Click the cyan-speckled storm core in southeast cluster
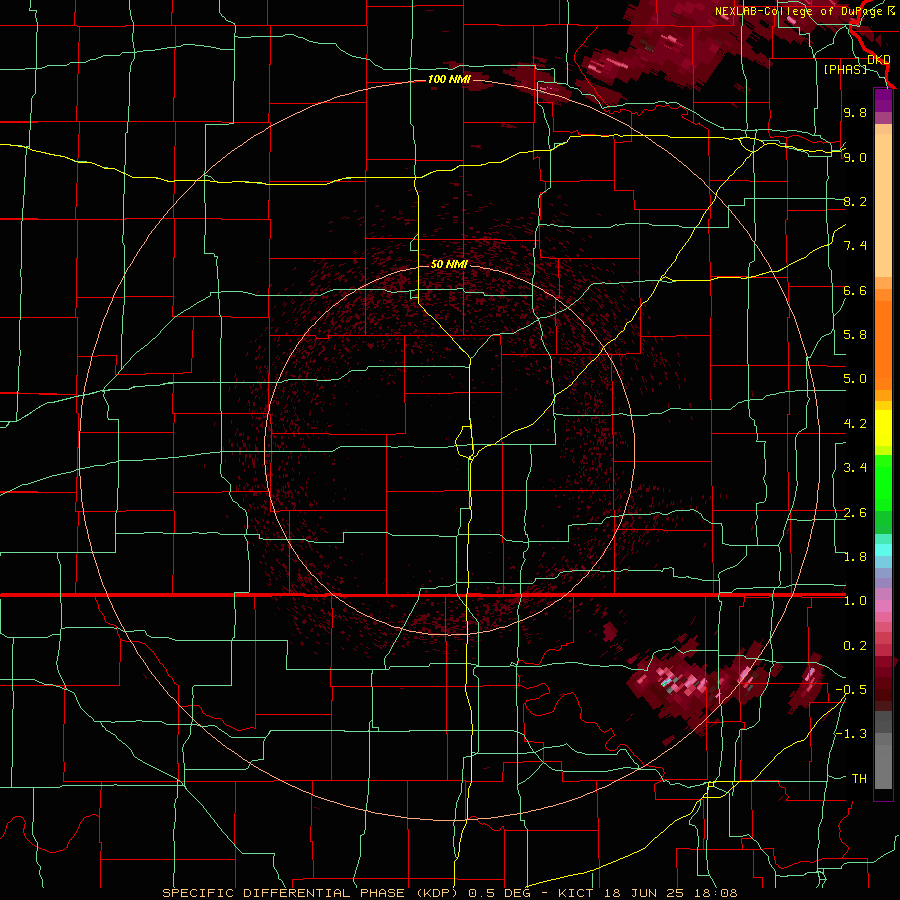This screenshot has height=900, width=900. (668, 683)
